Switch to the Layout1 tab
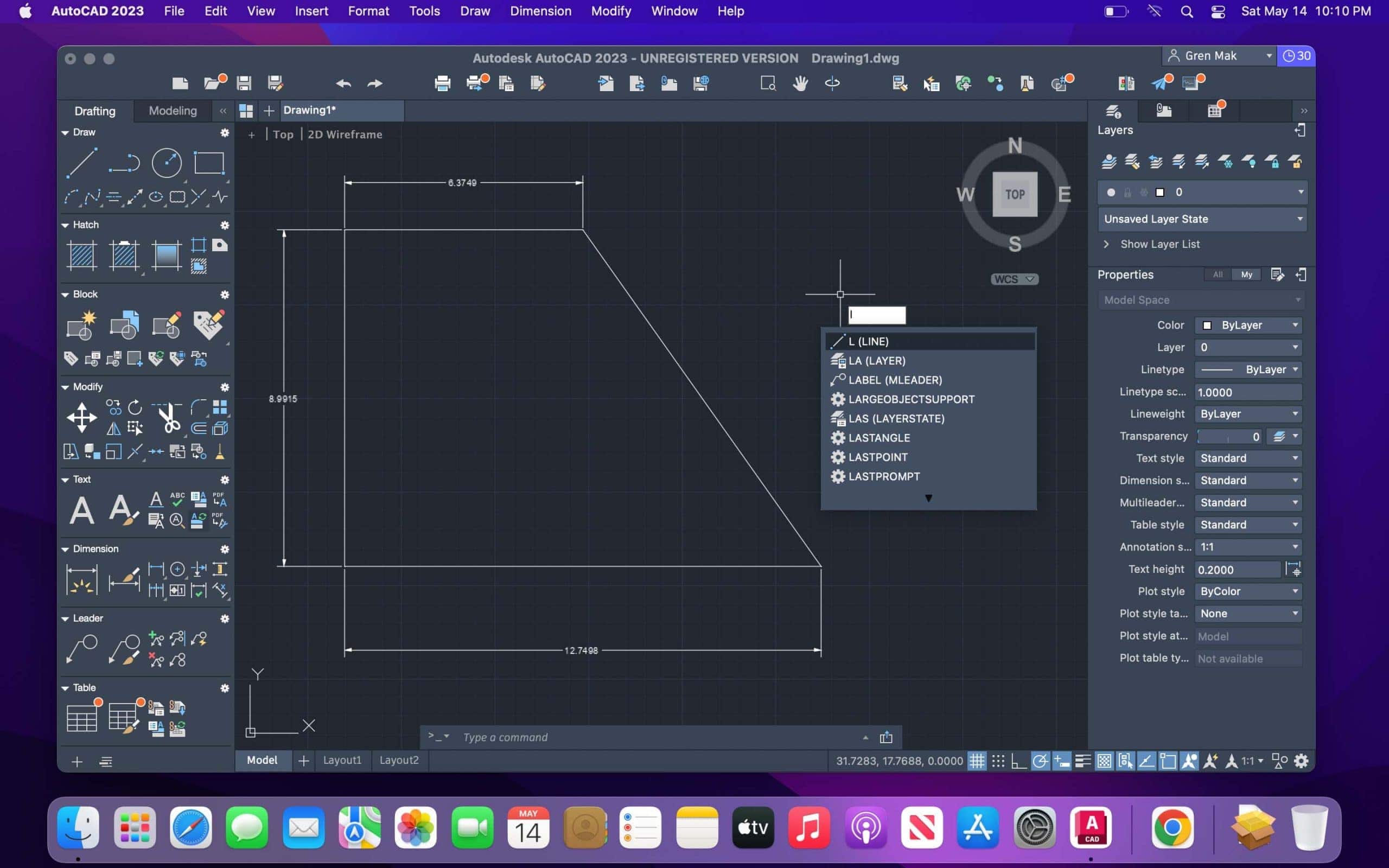Image resolution: width=1389 pixels, height=868 pixels. pyautogui.click(x=342, y=760)
